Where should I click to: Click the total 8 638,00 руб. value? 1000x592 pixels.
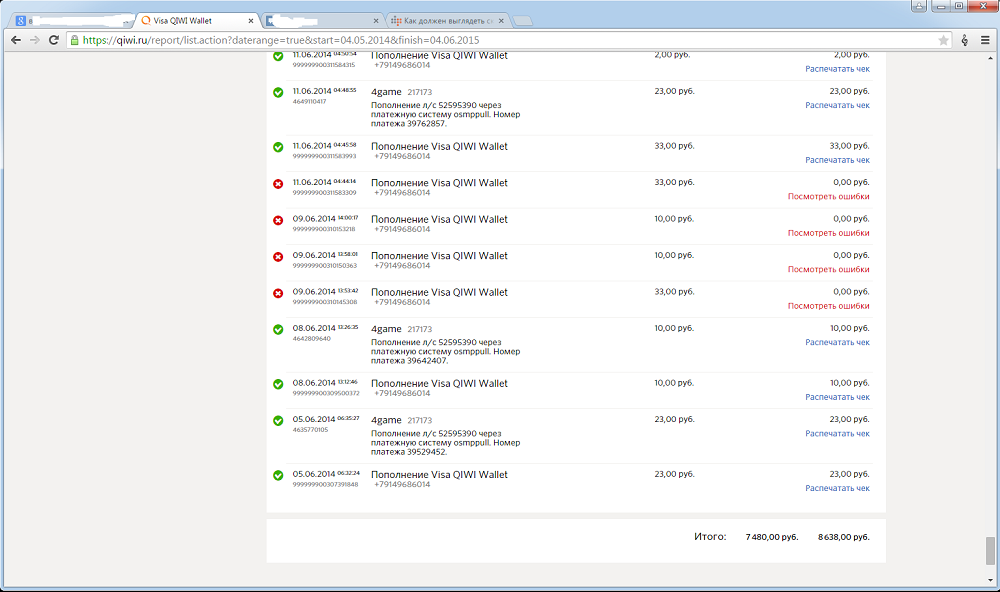coord(843,537)
